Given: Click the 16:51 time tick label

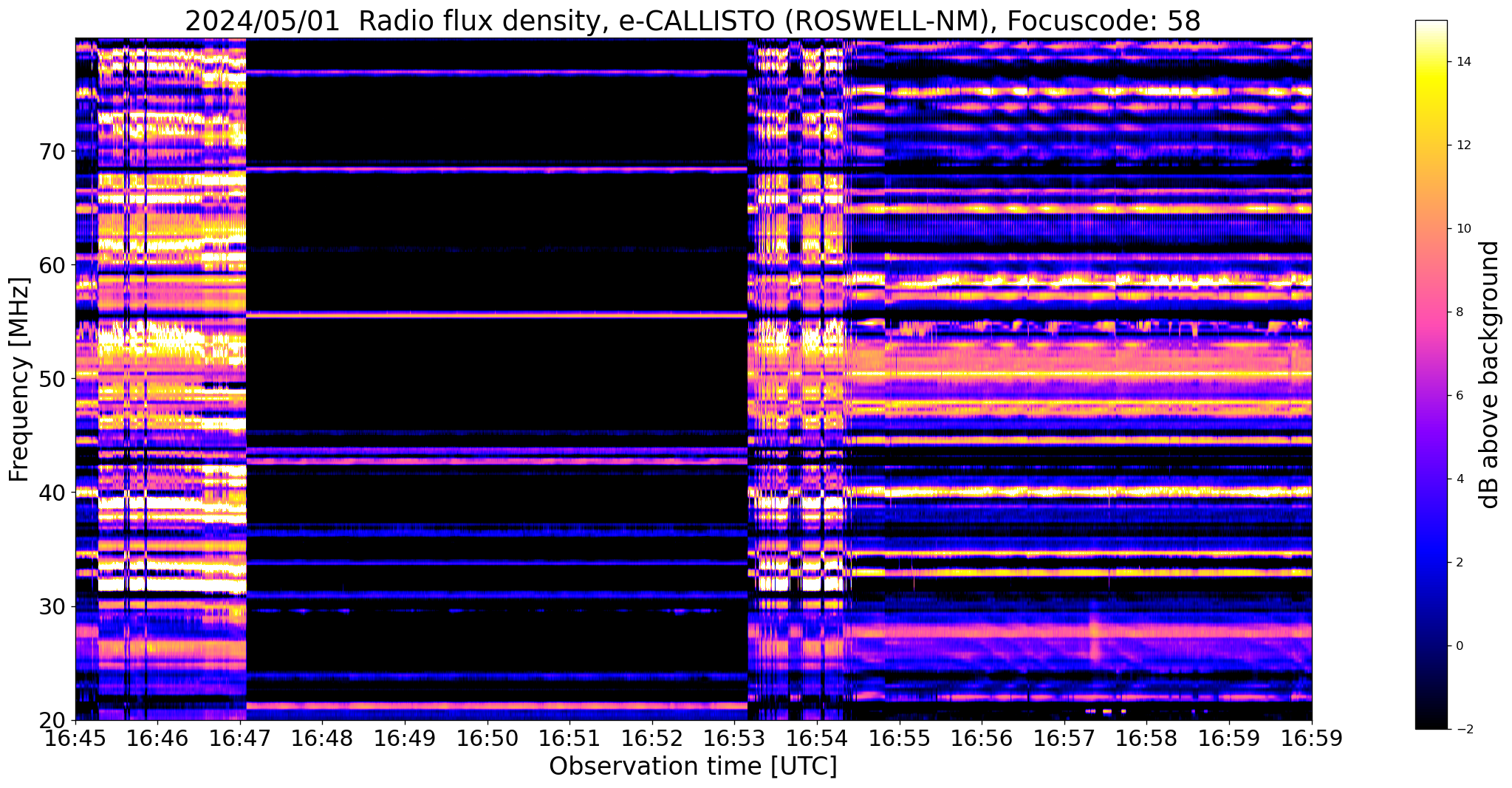Looking at the screenshot, I should point(569,739).
